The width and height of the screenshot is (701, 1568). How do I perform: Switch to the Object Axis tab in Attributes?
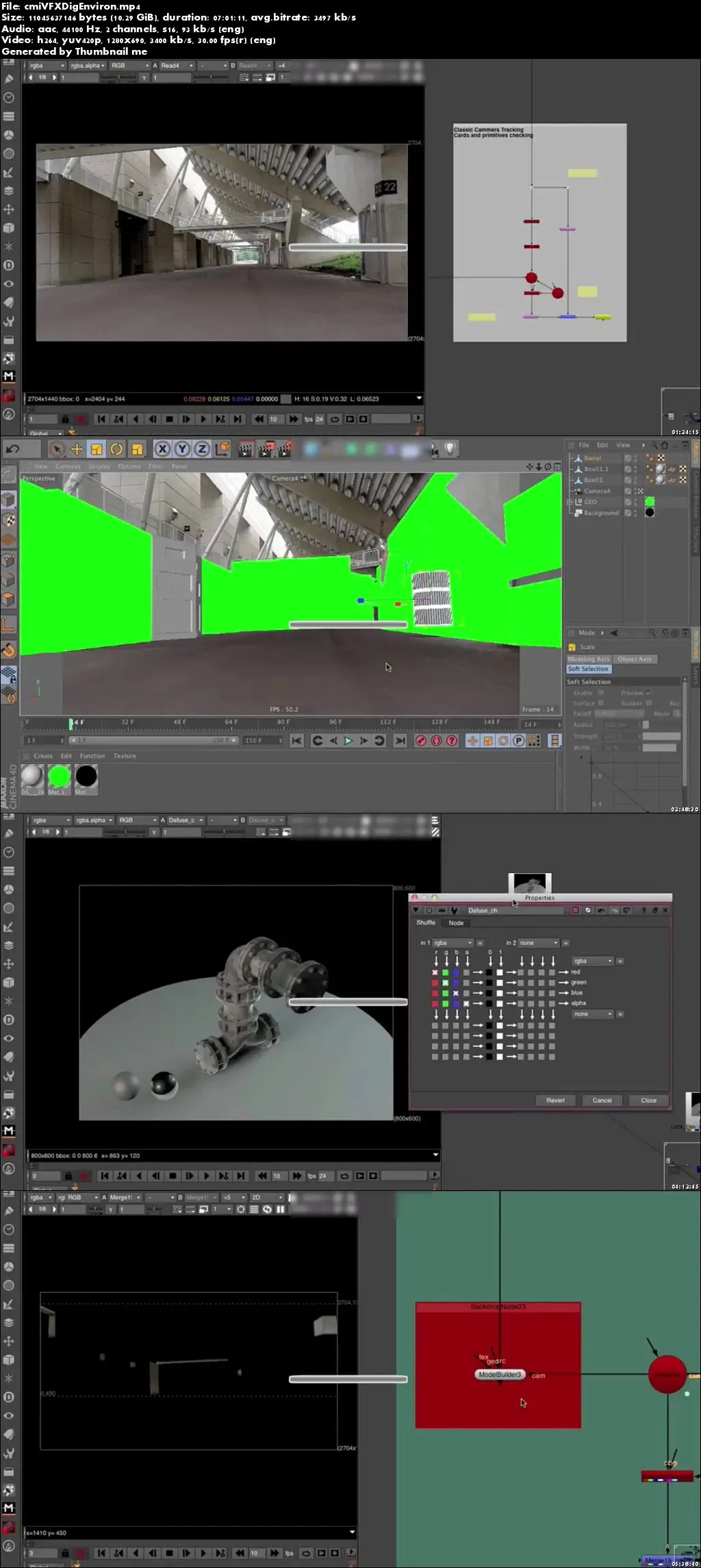(x=635, y=659)
